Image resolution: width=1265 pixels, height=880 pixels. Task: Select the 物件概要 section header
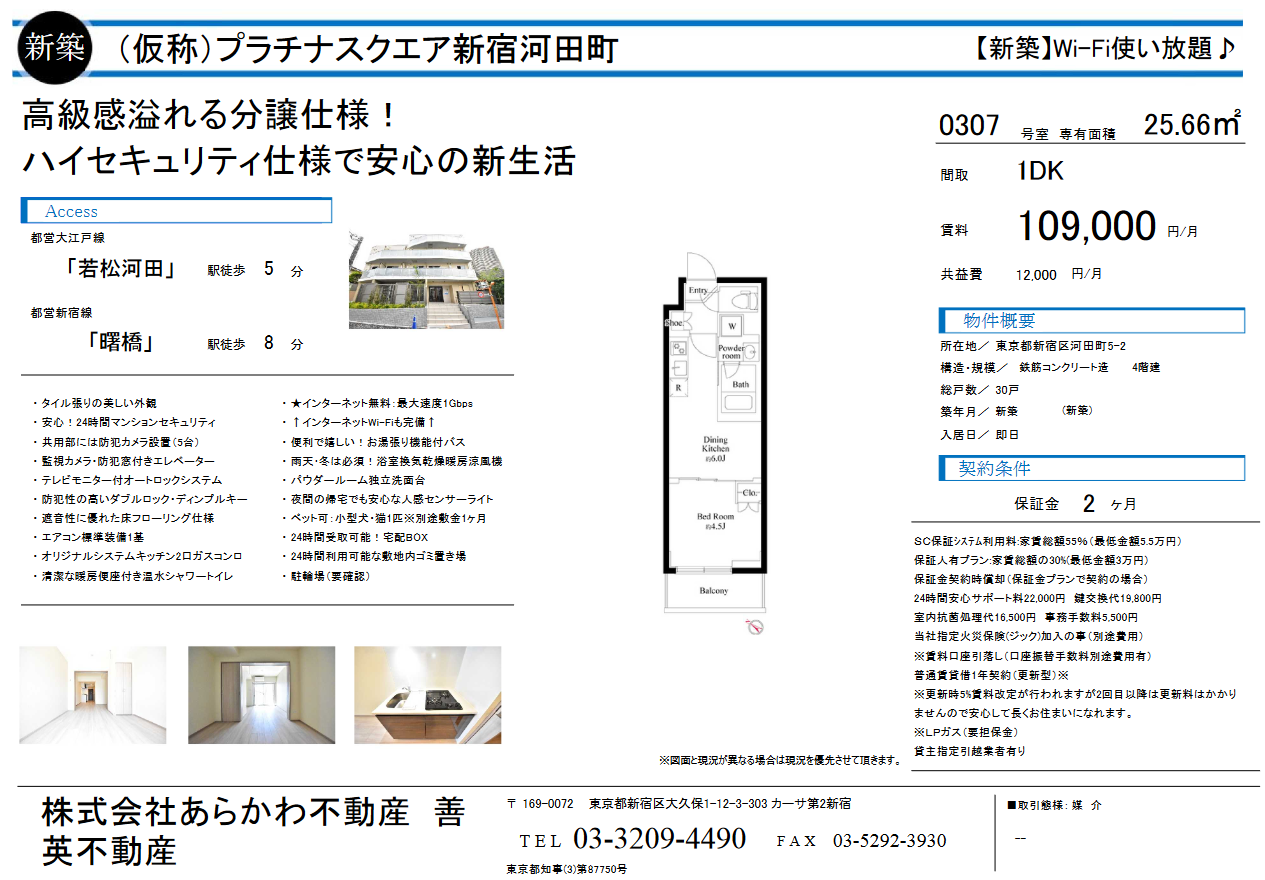tap(1092, 321)
